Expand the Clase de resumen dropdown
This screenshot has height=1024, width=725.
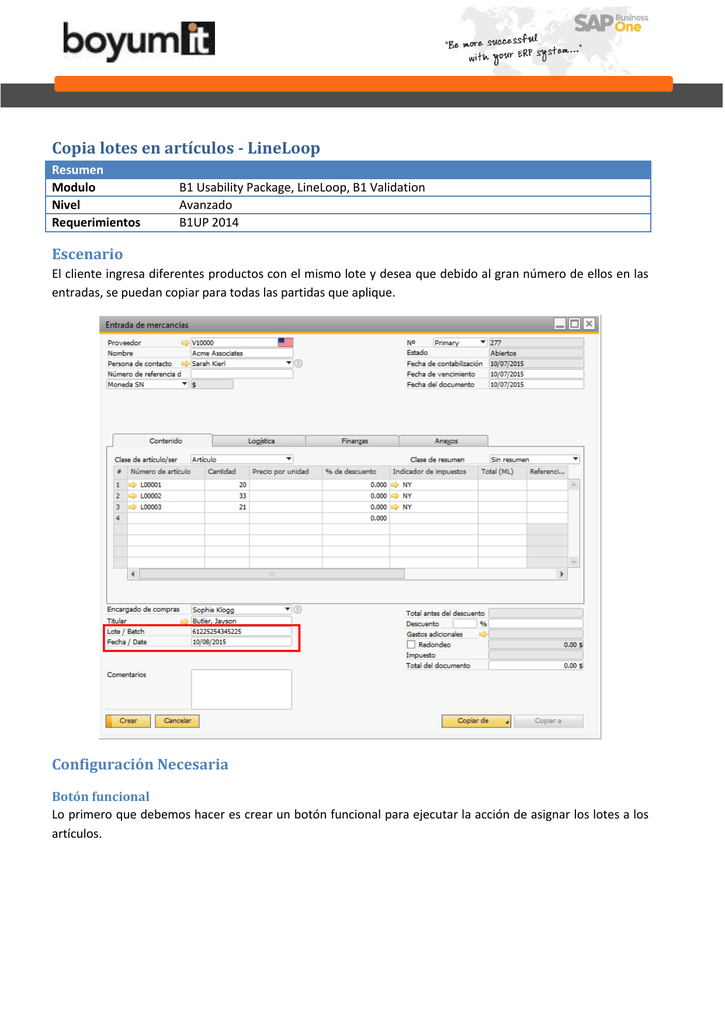pyautogui.click(x=575, y=459)
